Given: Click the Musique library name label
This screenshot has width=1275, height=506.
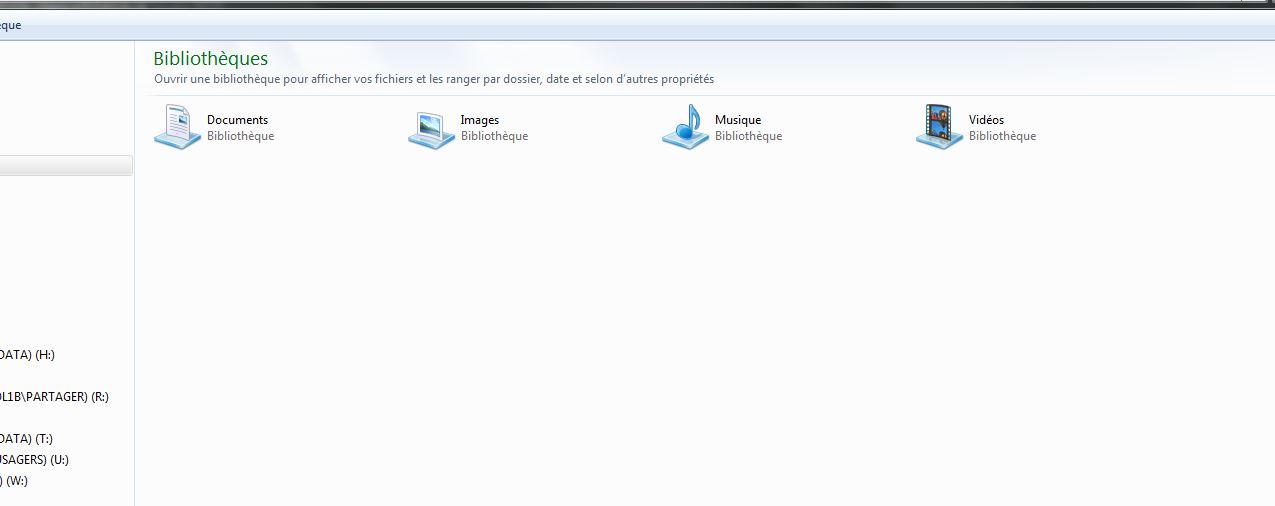Looking at the screenshot, I should coord(737,120).
